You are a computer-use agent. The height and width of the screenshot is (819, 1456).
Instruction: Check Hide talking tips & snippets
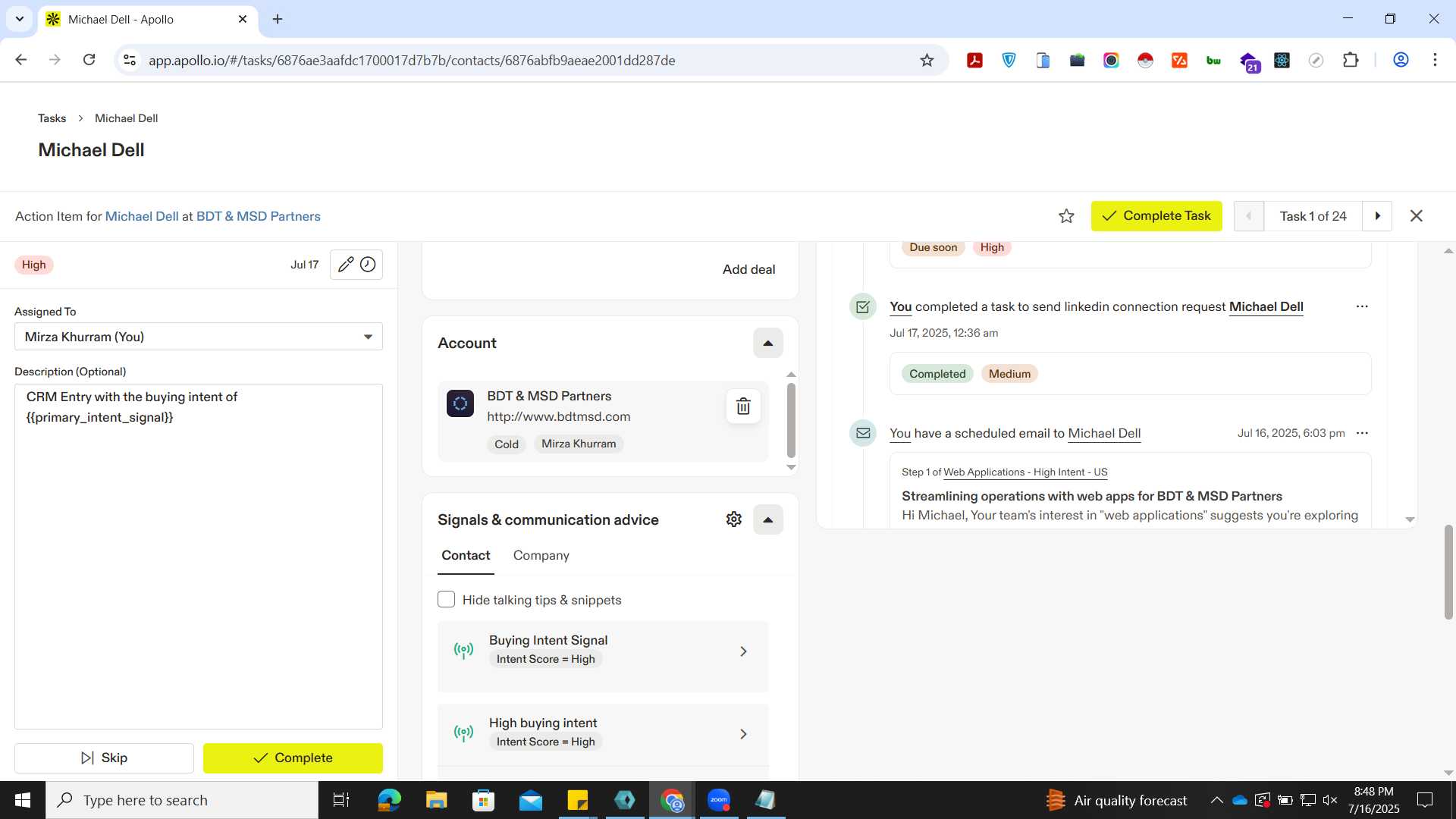coord(446,600)
